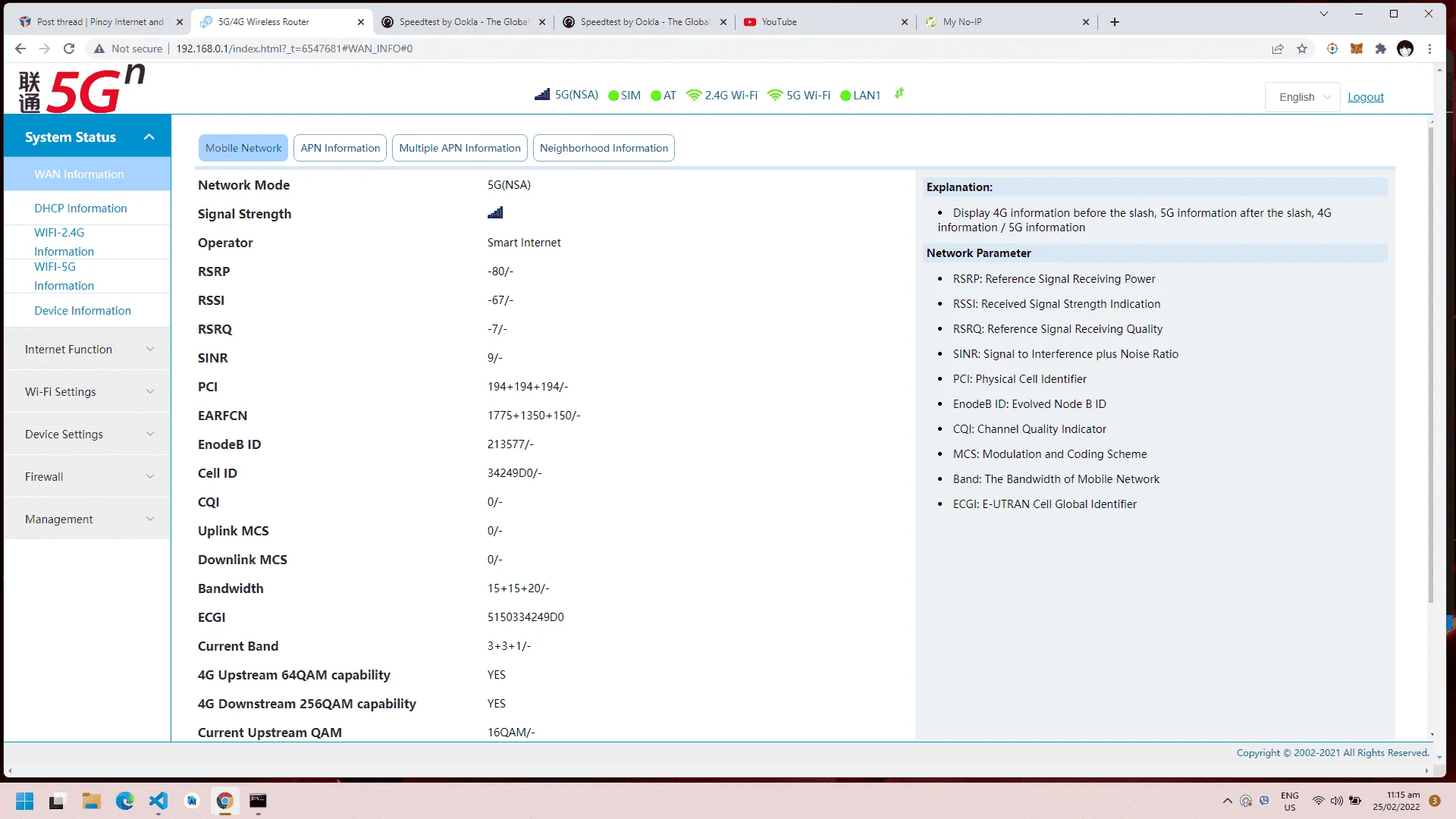The height and width of the screenshot is (819, 1456).
Task: Click the 2.4G Wi-Fi status icon
Action: coord(694,95)
